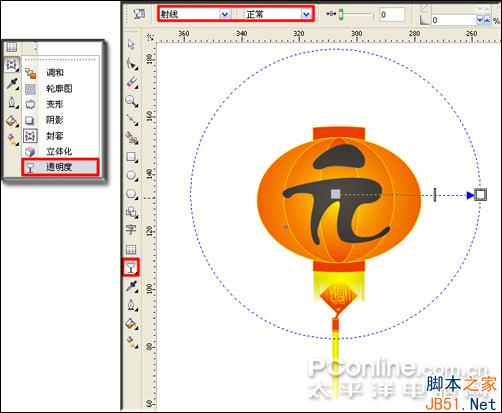502x413 pixels.
Task: Select the Polygon tool
Action: [132, 194]
